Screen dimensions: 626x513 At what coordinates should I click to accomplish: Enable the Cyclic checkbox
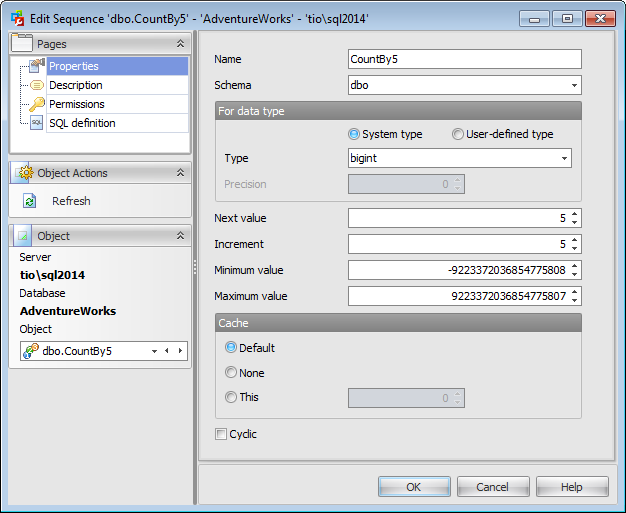pyautogui.click(x=221, y=434)
